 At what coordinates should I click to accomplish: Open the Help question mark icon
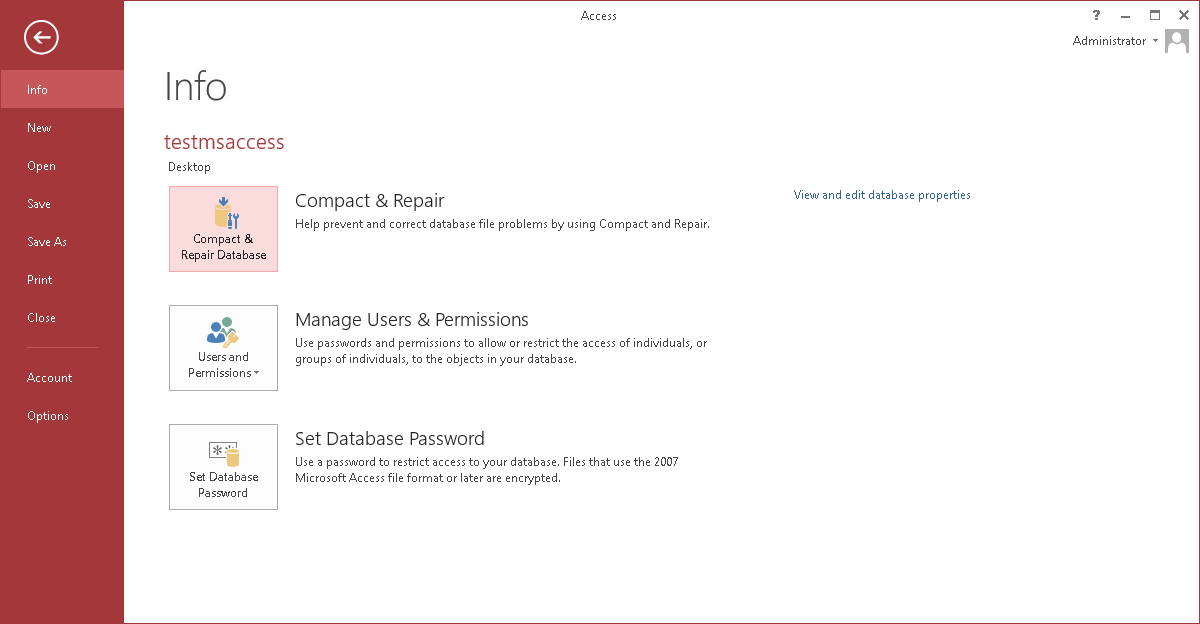(x=1098, y=15)
